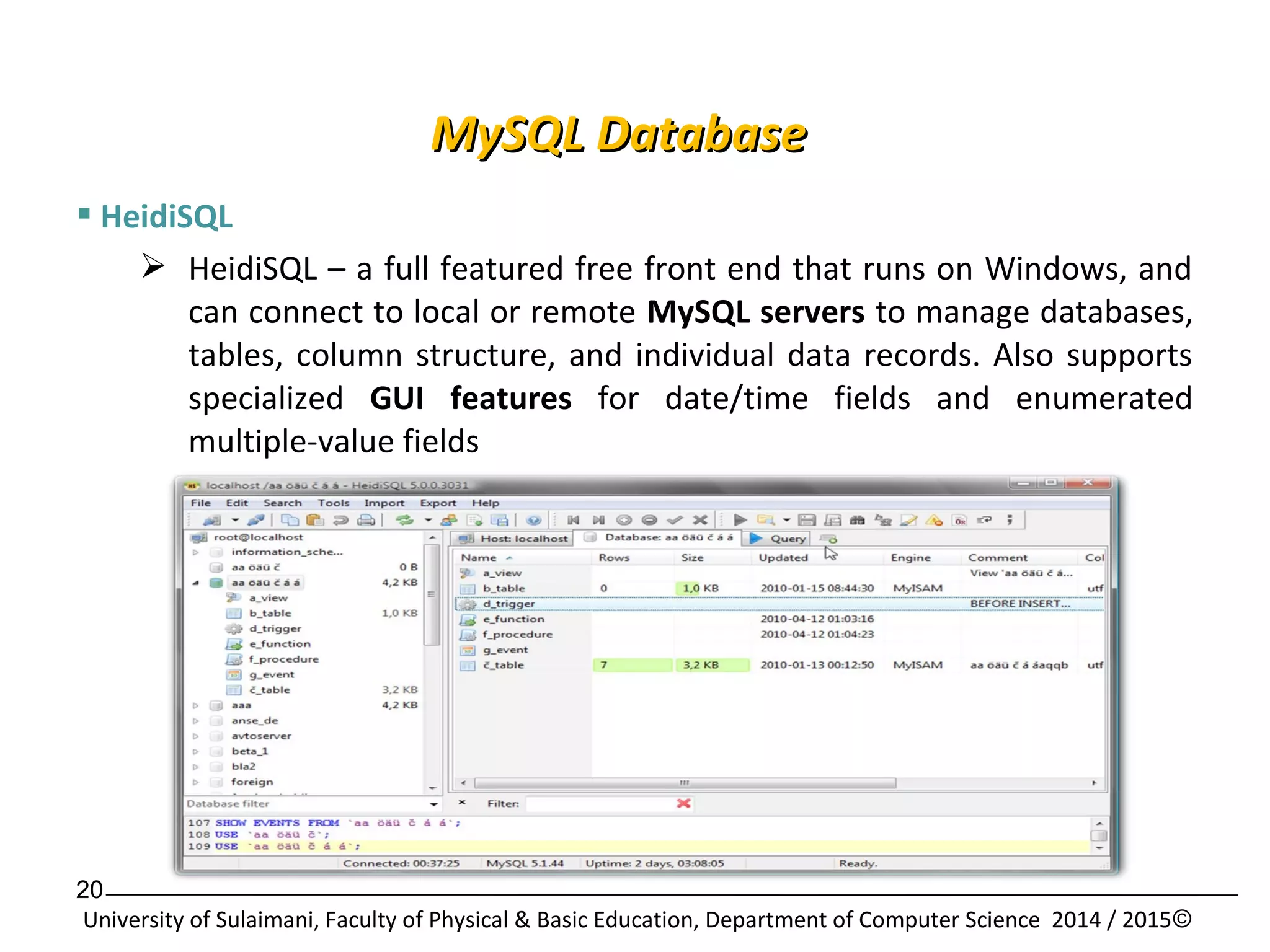Click the new query tab icon

(x=828, y=539)
